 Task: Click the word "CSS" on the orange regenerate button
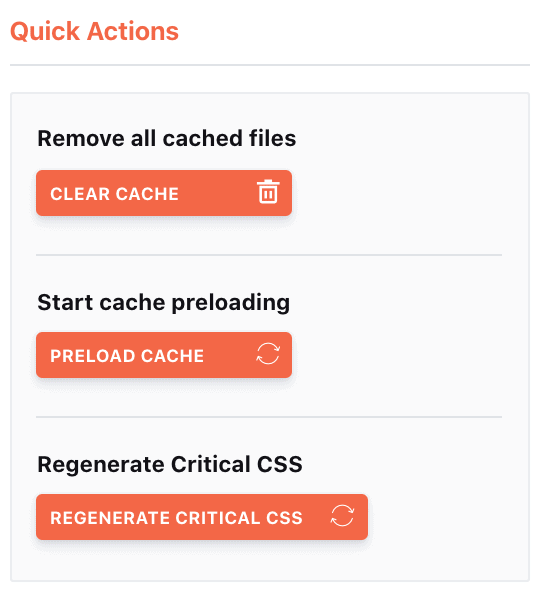(284, 518)
